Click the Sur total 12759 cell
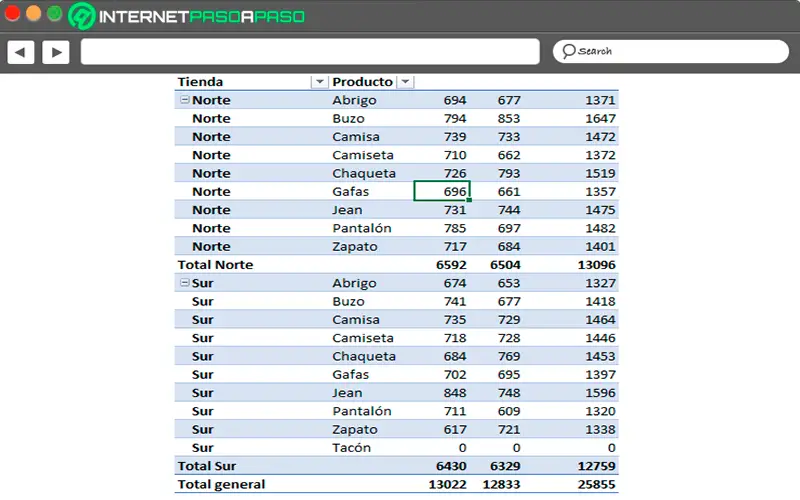Screen dimensions: 800x500 pyautogui.click(x=596, y=466)
